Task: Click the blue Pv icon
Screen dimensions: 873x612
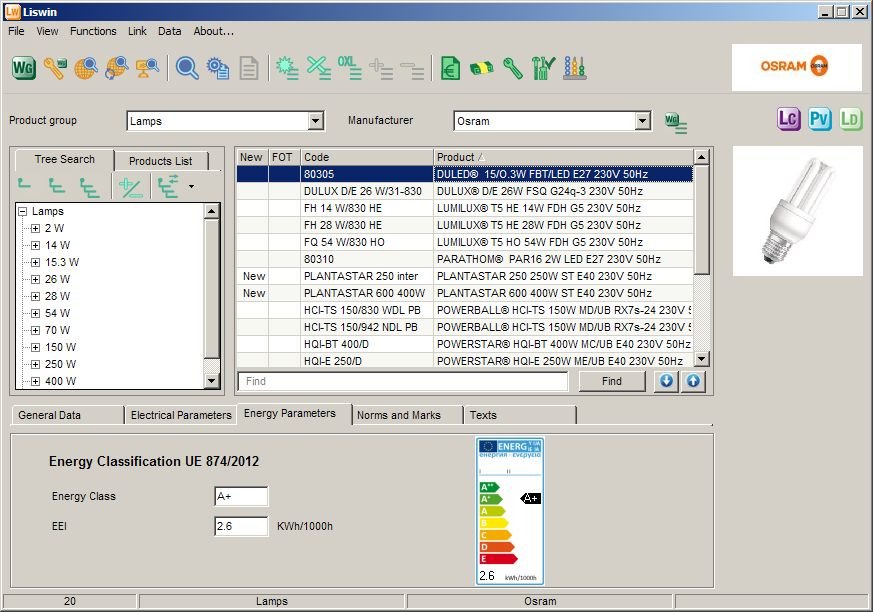Action: click(x=820, y=119)
